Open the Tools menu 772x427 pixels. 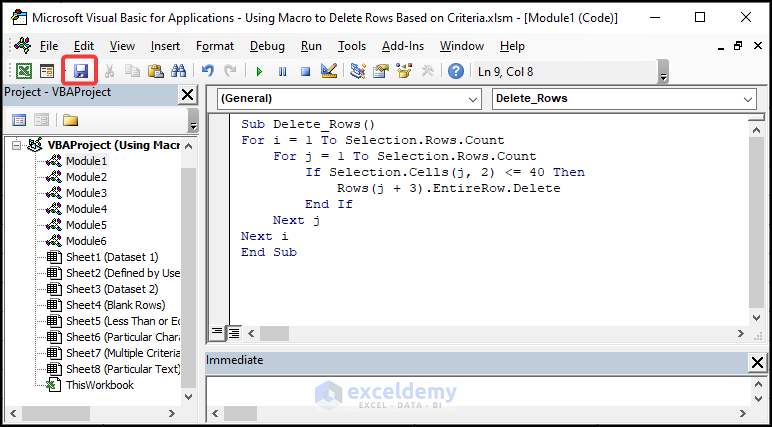pyautogui.click(x=352, y=46)
